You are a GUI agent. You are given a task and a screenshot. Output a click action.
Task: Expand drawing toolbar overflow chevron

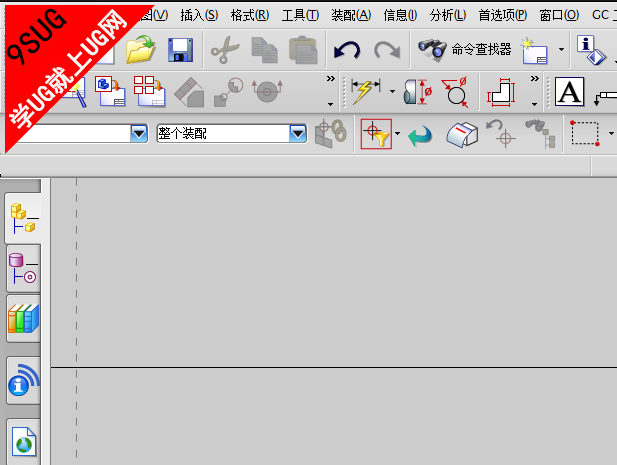(331, 79)
